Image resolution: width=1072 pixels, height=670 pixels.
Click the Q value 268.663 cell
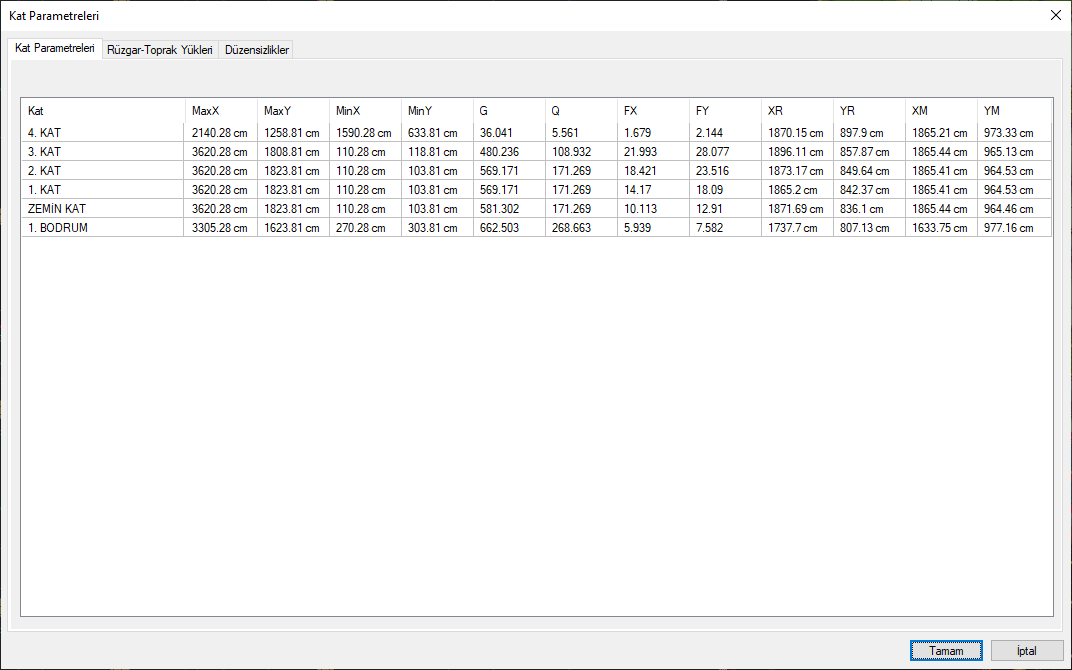572,228
